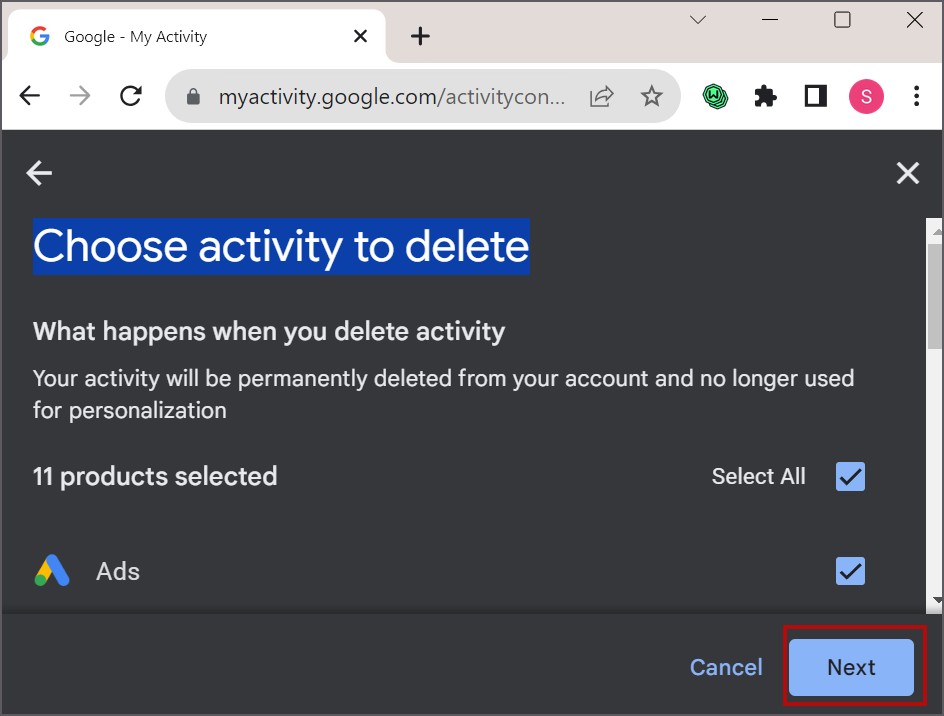Click the address bar URL
This screenshot has height=716, width=944.
391,96
